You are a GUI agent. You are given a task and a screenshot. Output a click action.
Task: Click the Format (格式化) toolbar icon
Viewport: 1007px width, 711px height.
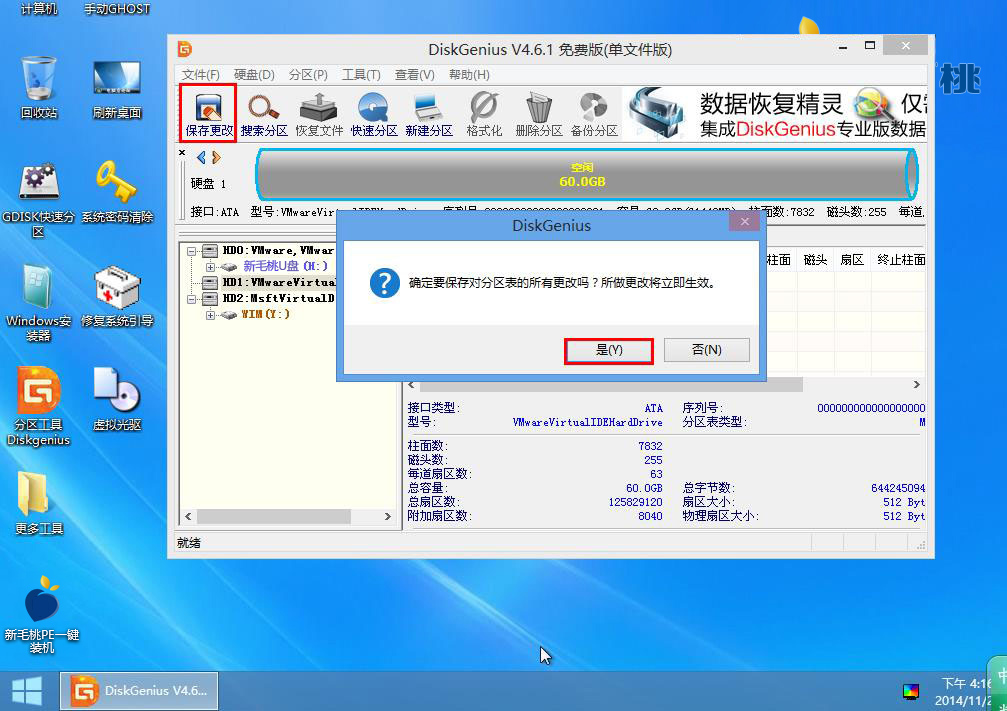pos(484,114)
